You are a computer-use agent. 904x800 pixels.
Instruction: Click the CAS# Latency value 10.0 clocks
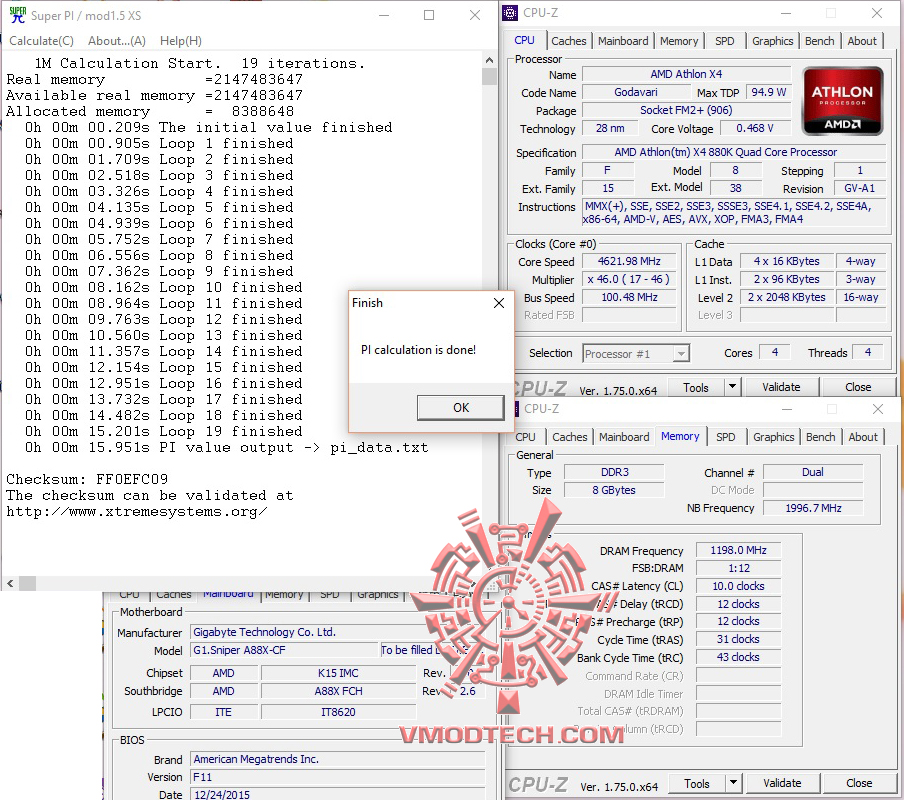tap(739, 586)
